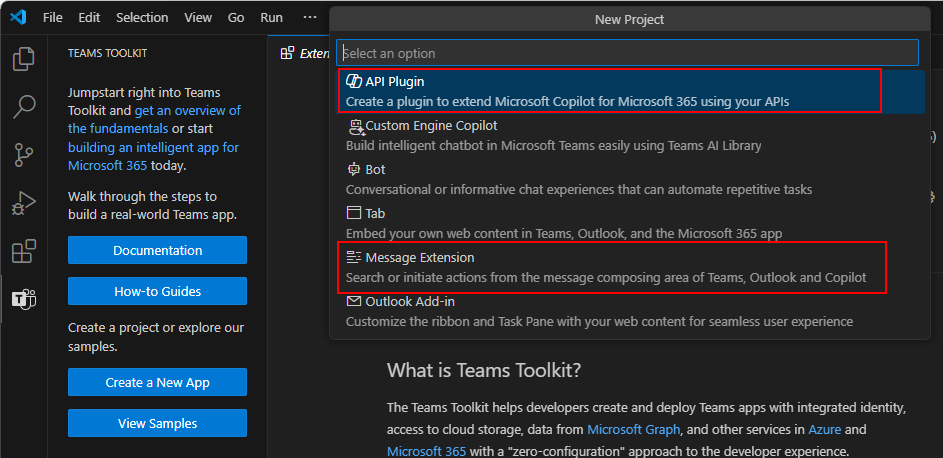Expand the overflow menu with three dots
Image resolution: width=943 pixels, height=458 pixels.
point(310,18)
